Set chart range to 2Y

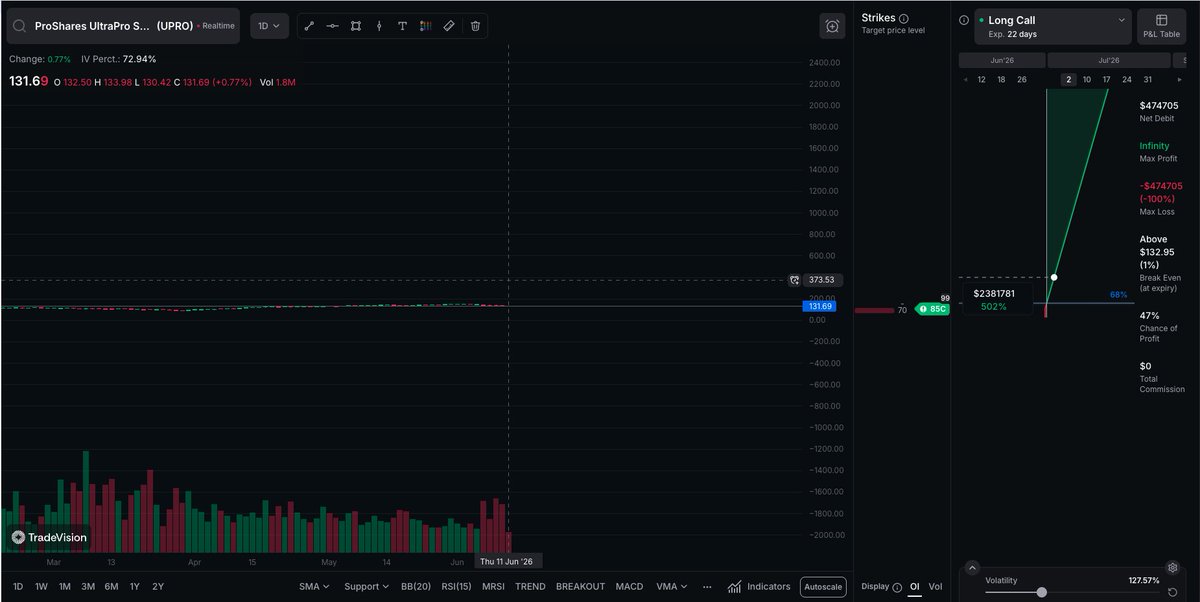pos(158,587)
